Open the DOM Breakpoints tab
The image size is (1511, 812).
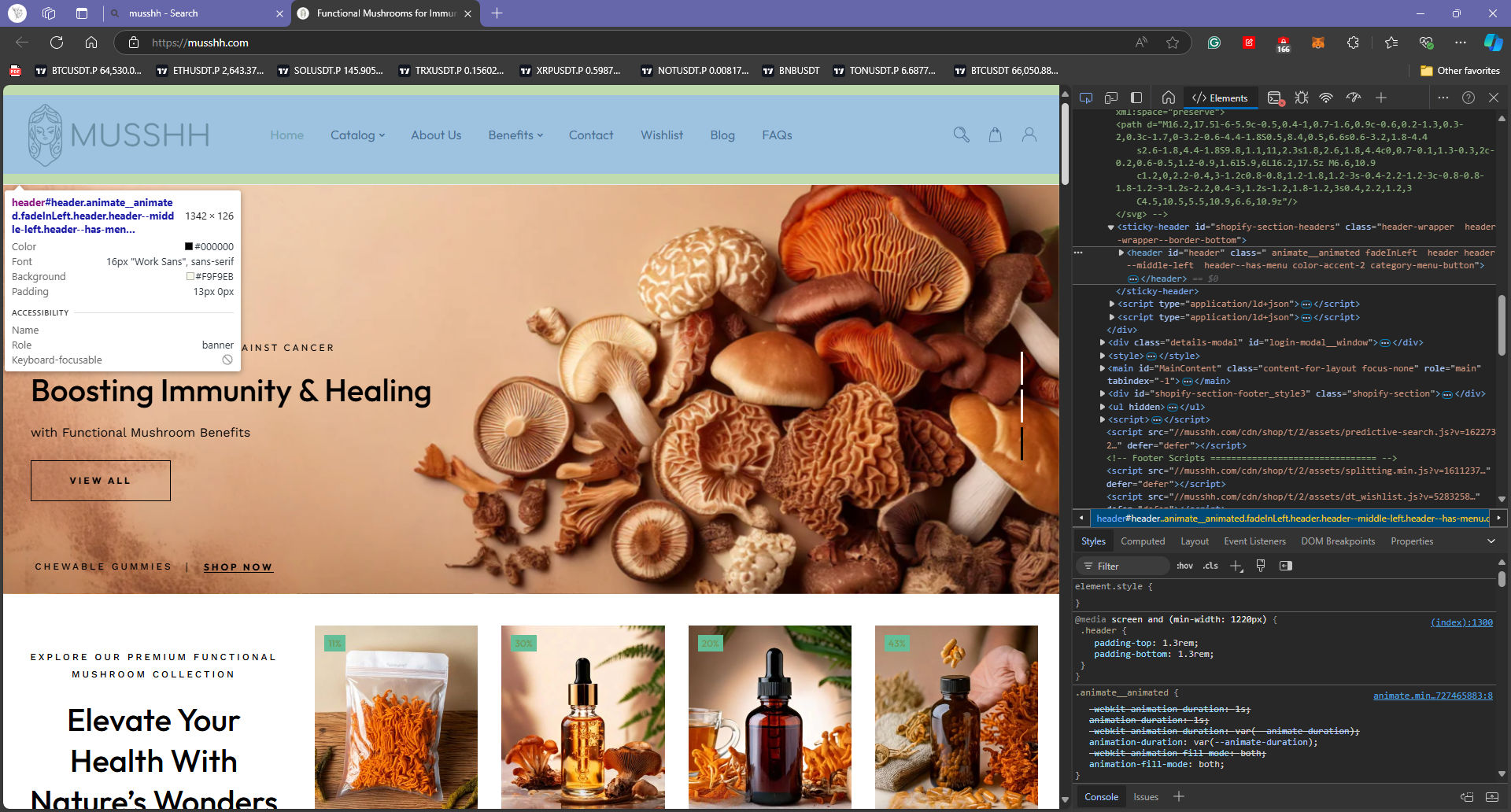[x=1338, y=541]
